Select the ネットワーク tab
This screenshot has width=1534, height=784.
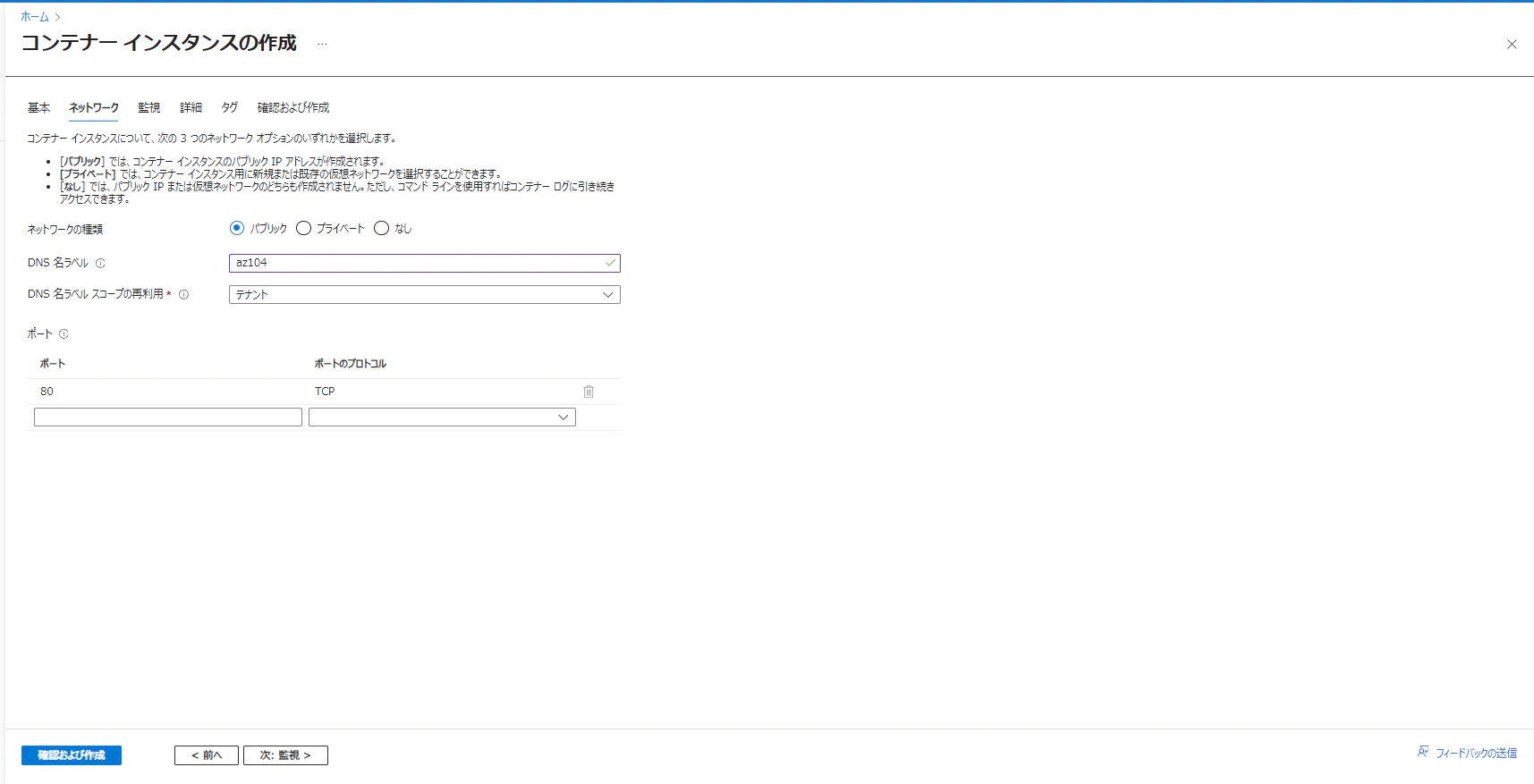click(x=94, y=107)
